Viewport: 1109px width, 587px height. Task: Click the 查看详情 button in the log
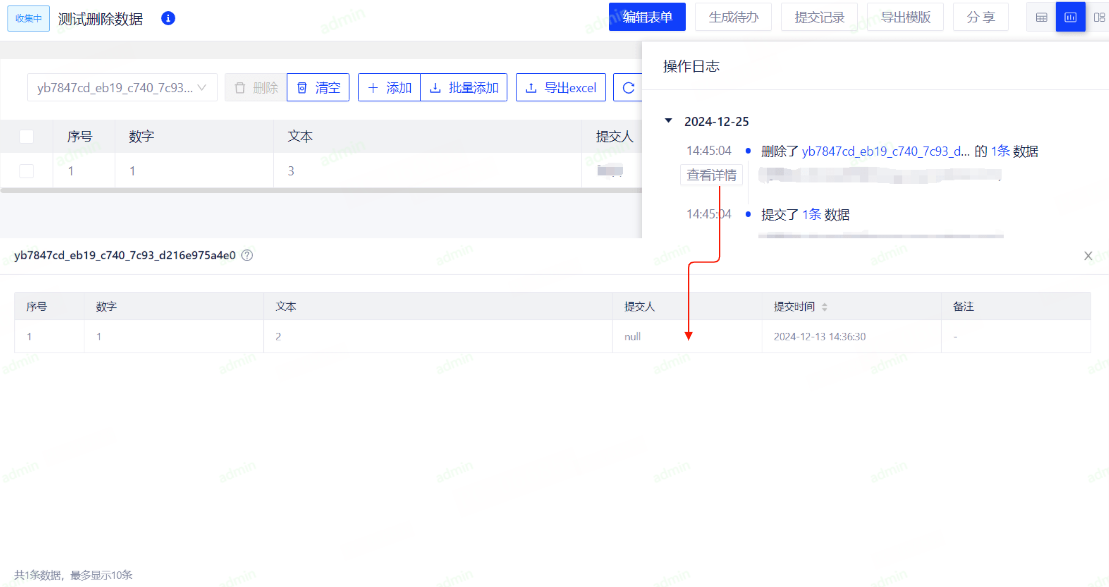[712, 175]
